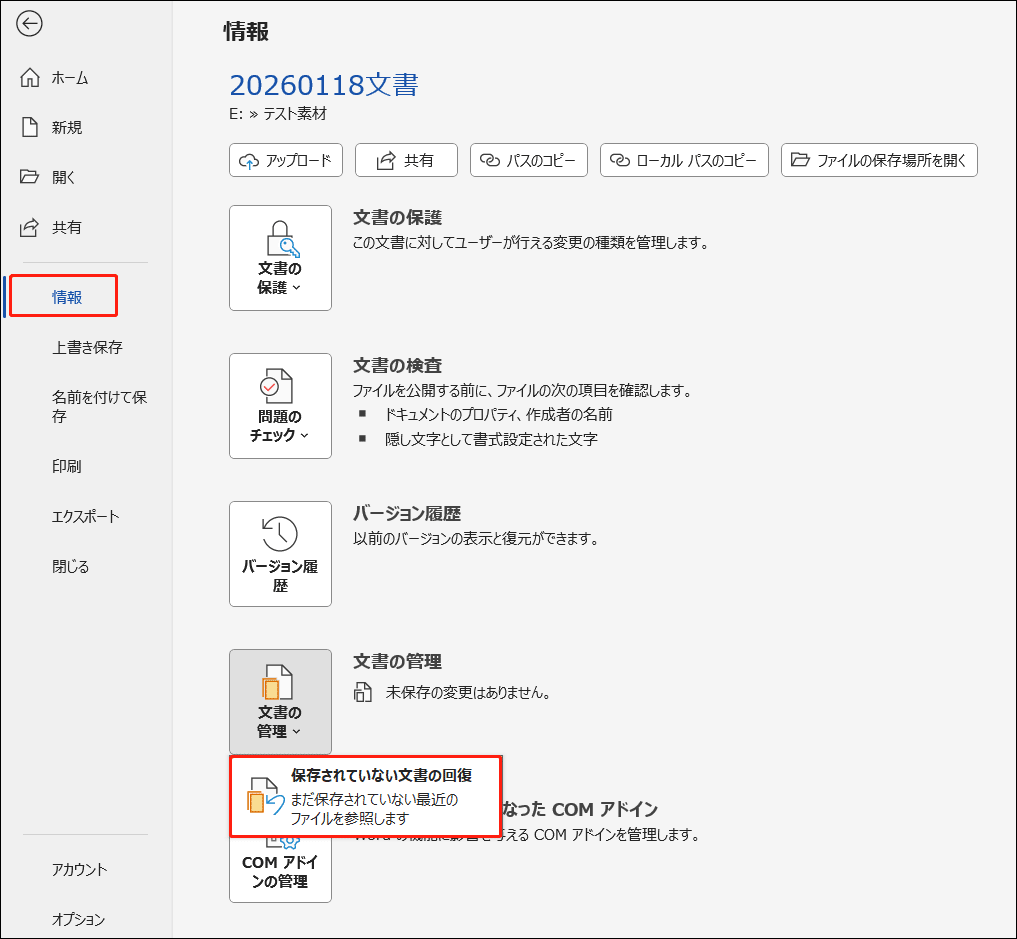Open COM アドインの管理 icon
This screenshot has height=939, width=1017.
(280, 868)
